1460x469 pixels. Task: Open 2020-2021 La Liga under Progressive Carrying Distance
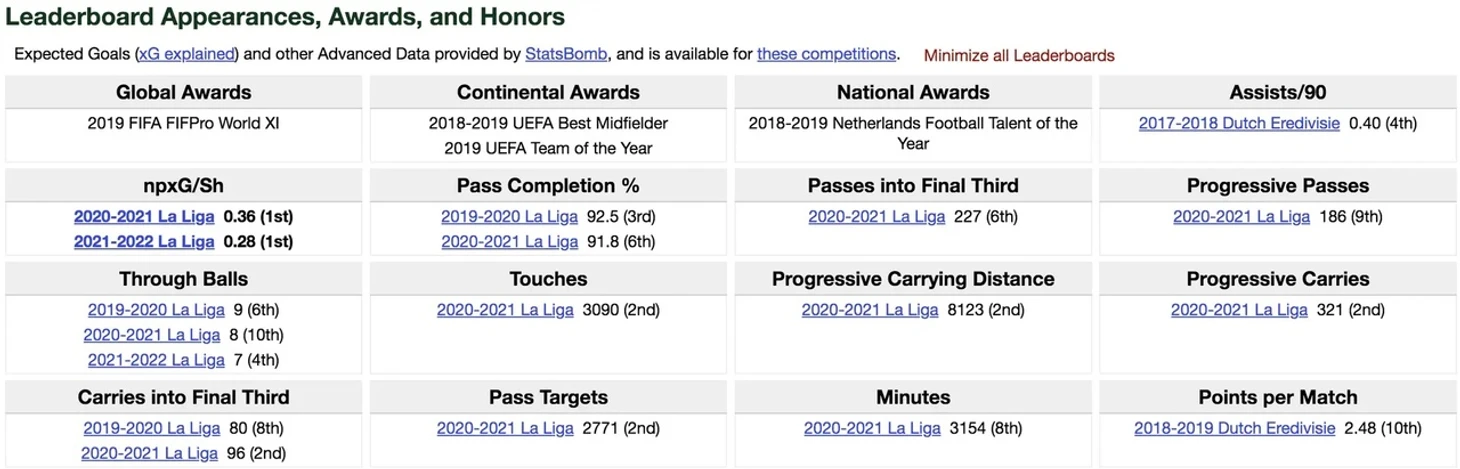coord(870,310)
